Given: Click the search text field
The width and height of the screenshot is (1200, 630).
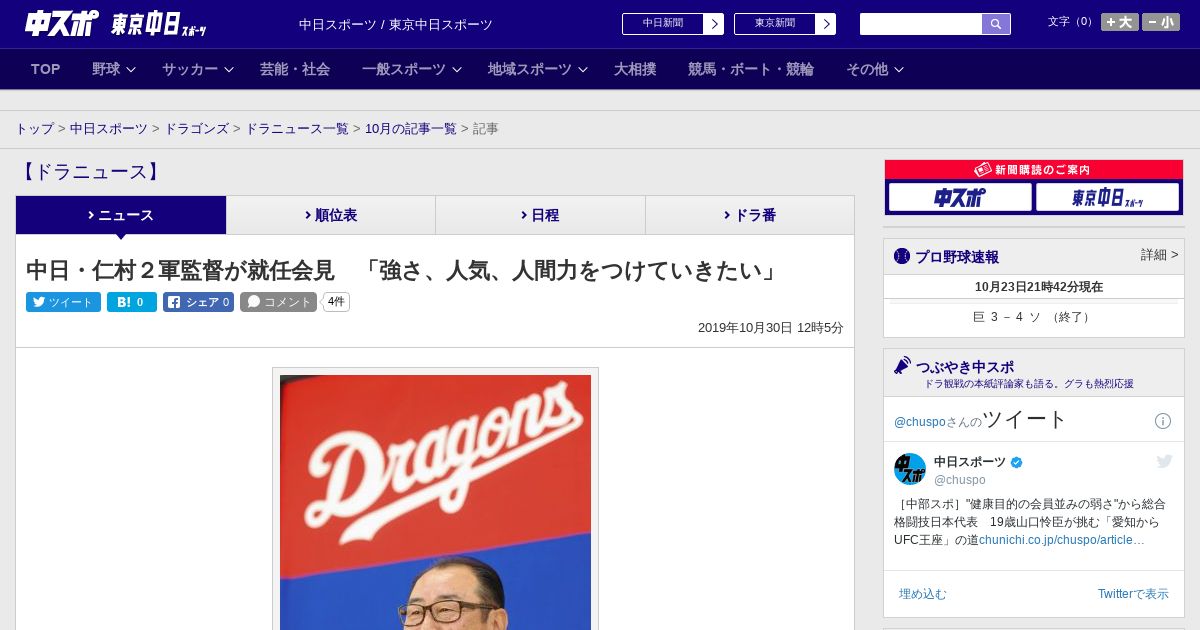Looking at the screenshot, I should 921,24.
